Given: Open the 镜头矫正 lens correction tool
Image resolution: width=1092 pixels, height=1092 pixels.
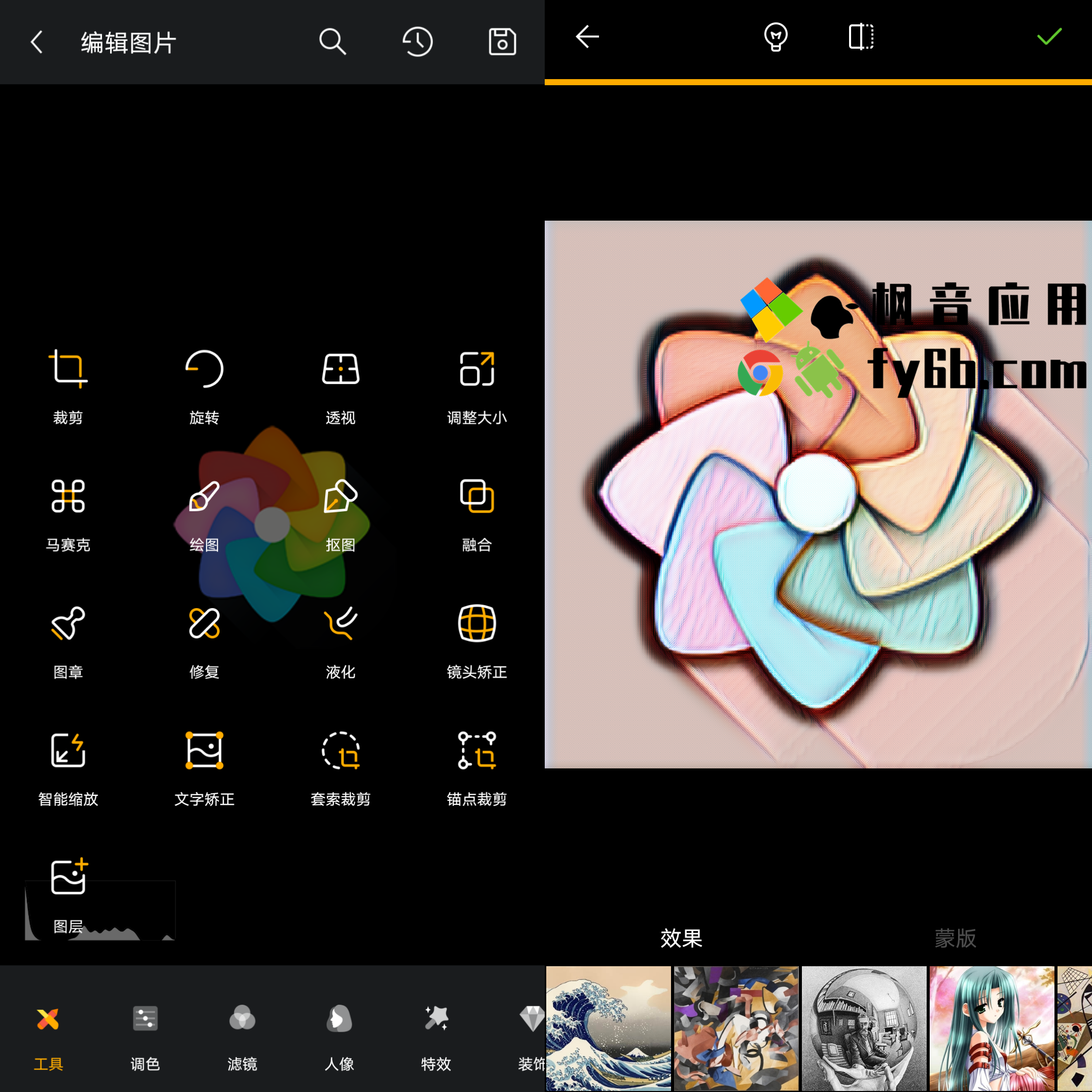Looking at the screenshot, I should coord(477,642).
